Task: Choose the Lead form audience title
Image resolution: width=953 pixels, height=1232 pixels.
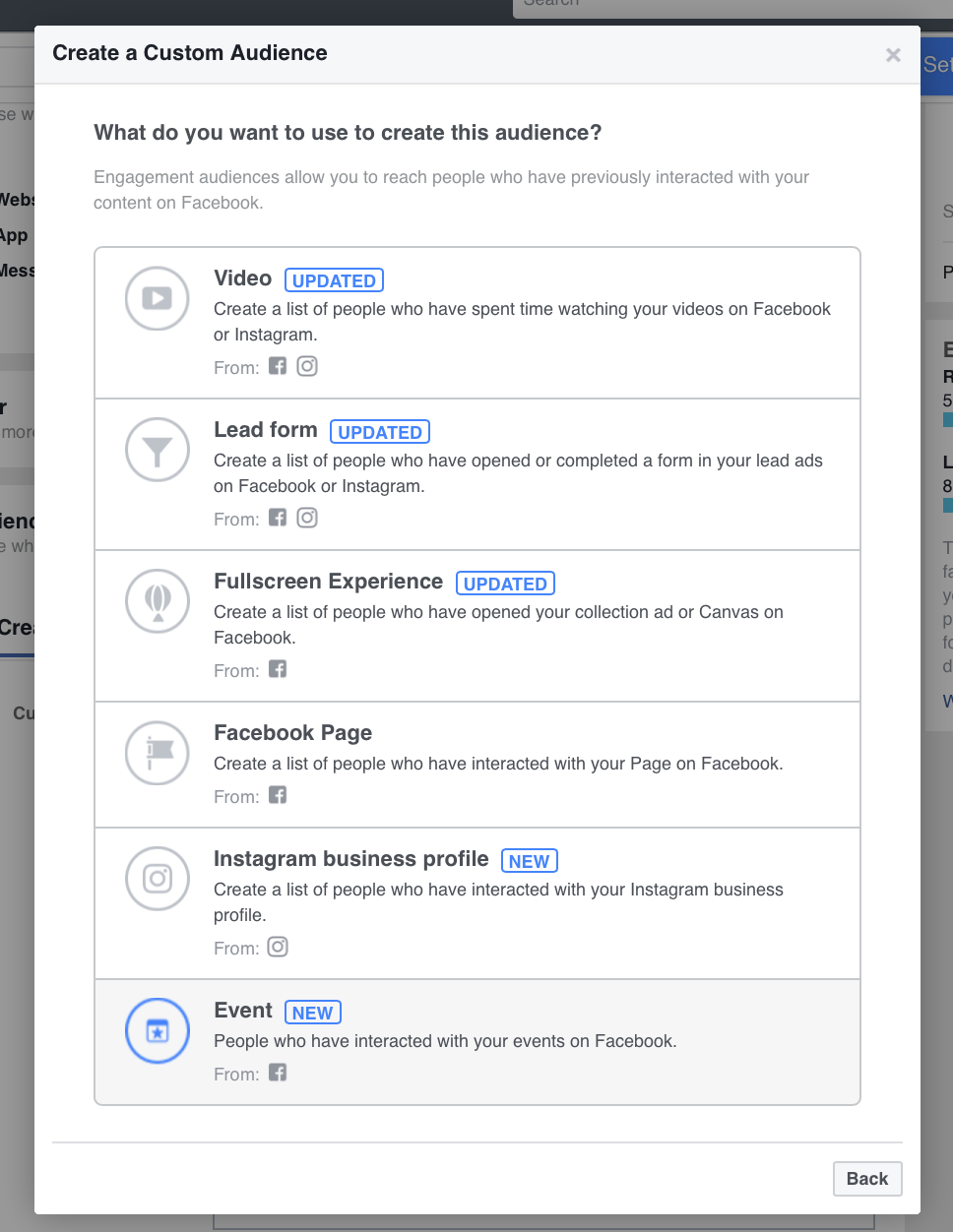Action: click(x=266, y=430)
